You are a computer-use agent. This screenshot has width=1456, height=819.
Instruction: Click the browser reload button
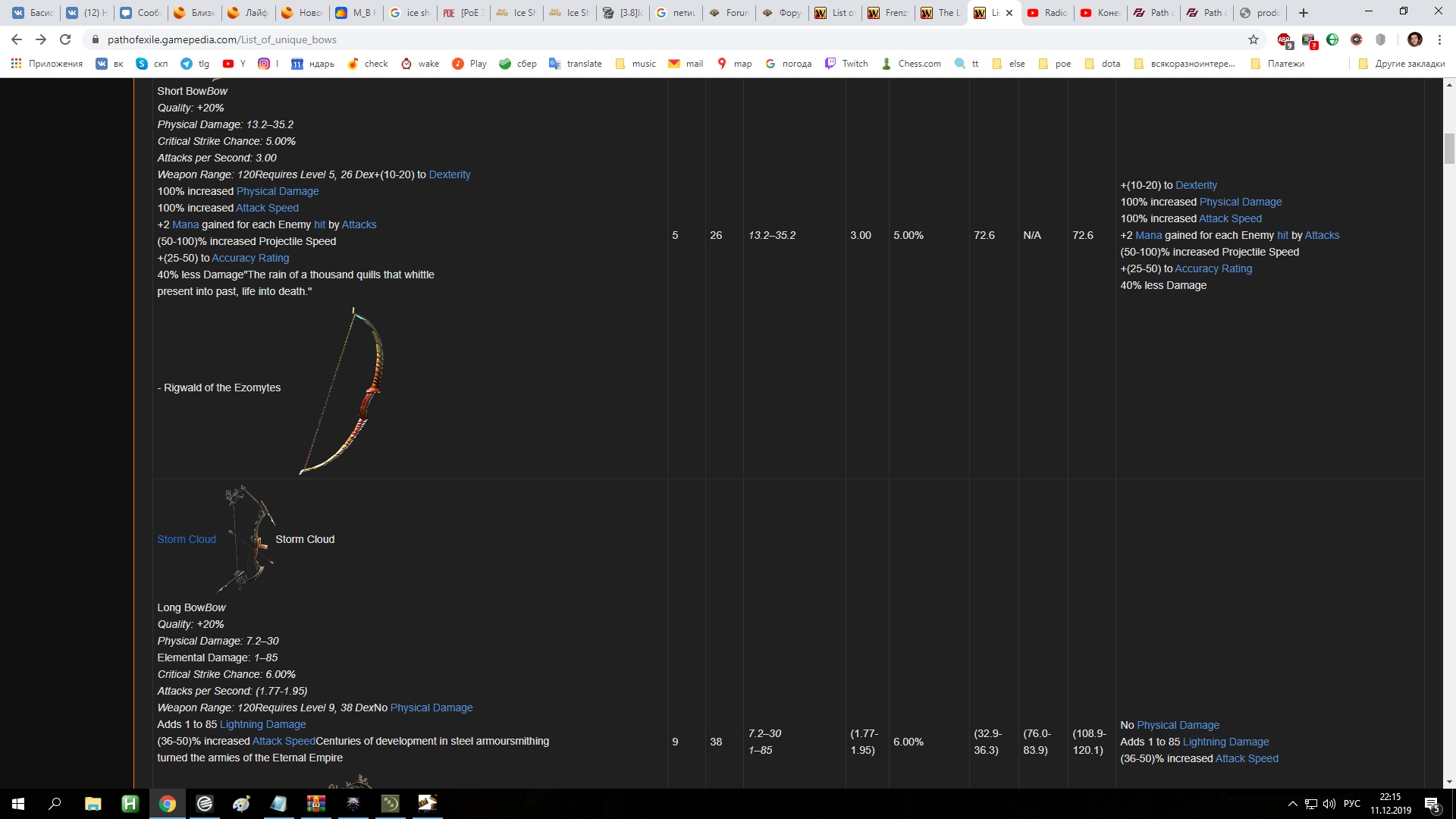click(65, 39)
